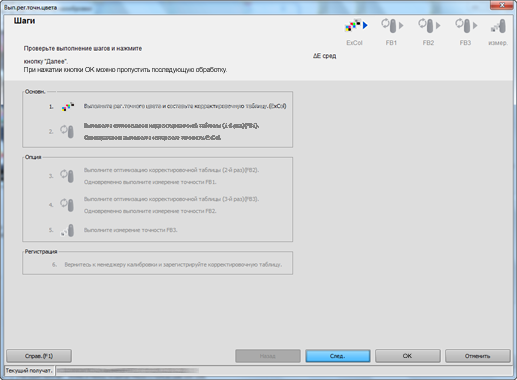Click step 4 line about FB2 accuracy measurement

pos(150,211)
